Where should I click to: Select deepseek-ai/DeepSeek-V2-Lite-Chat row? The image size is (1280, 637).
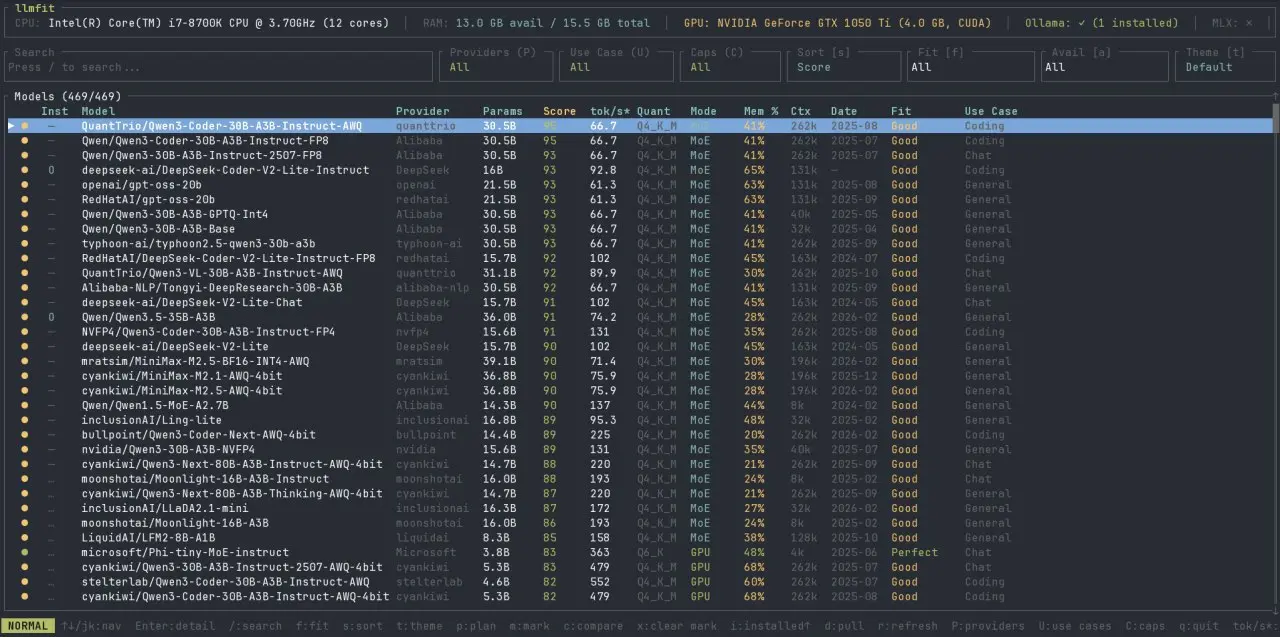pyautogui.click(x=639, y=302)
